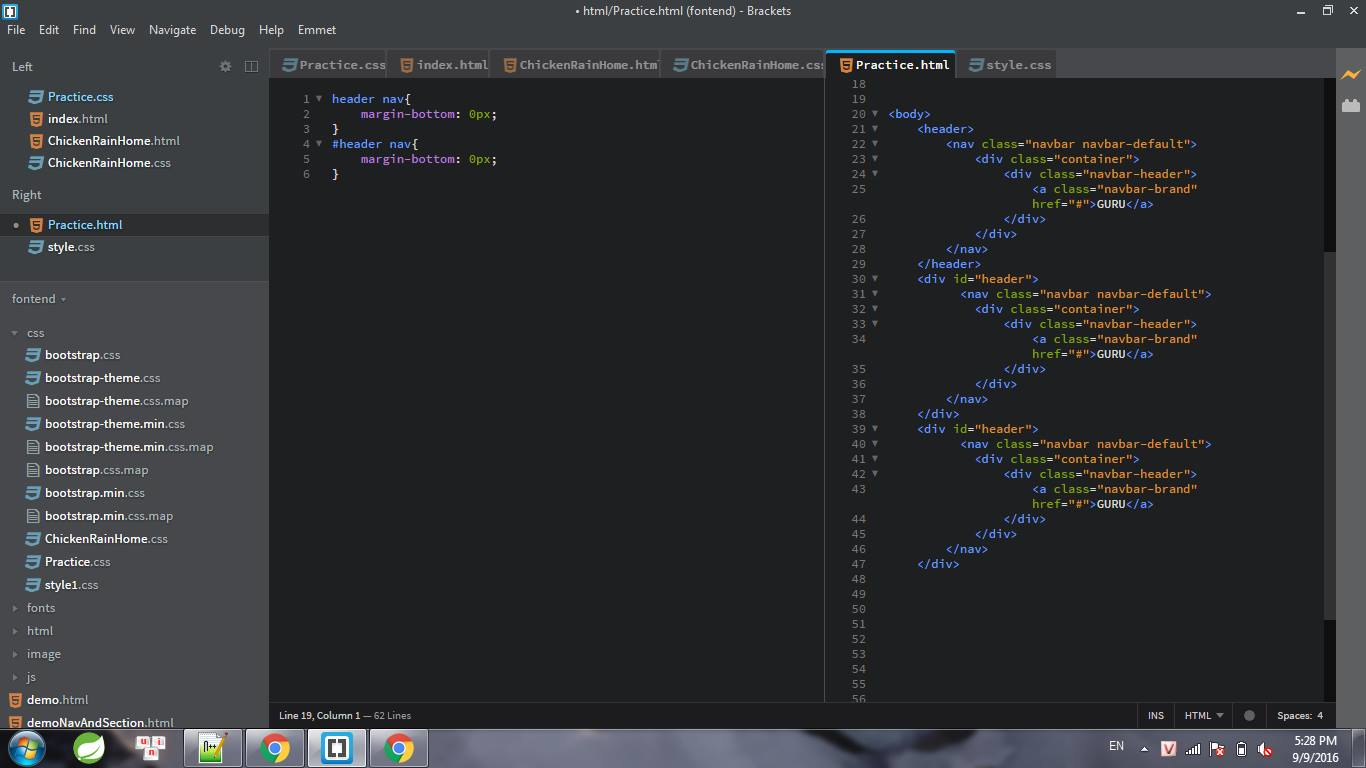Click the volume icon in system tray
This screenshot has height=768, width=1366.
[1265, 749]
